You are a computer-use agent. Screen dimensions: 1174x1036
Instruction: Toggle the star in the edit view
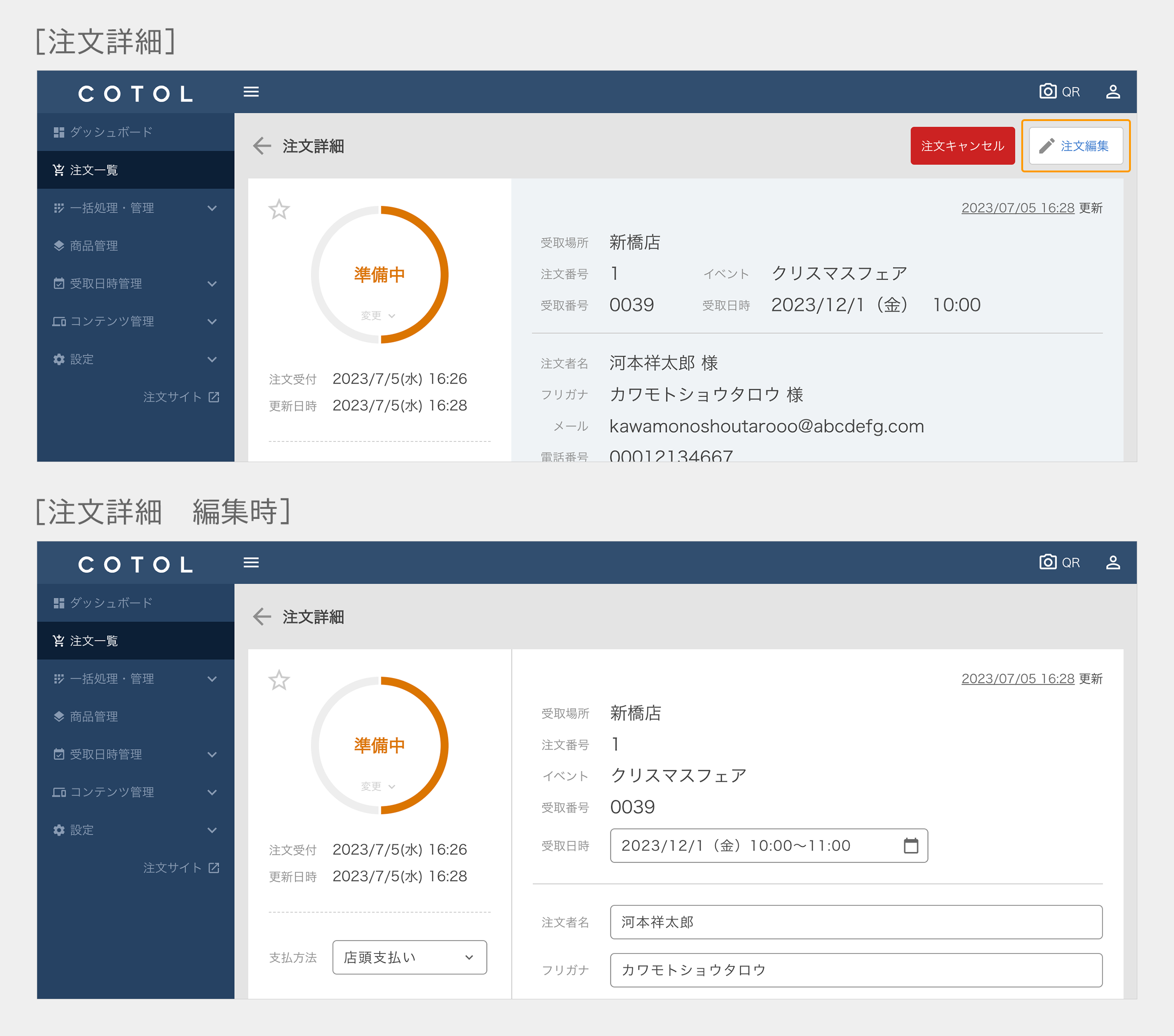280,681
